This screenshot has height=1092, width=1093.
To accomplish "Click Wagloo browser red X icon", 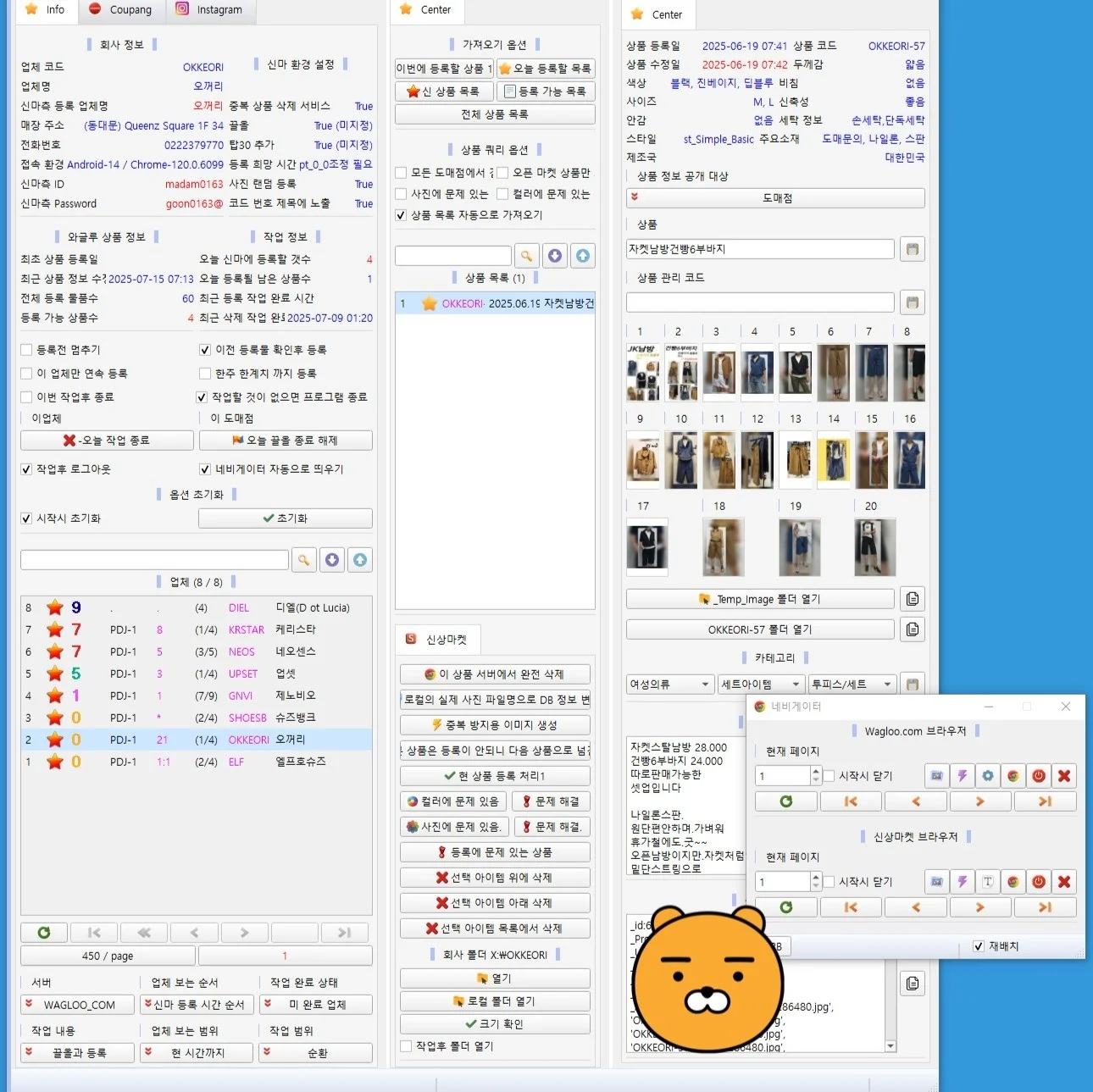I will coord(1065,775).
